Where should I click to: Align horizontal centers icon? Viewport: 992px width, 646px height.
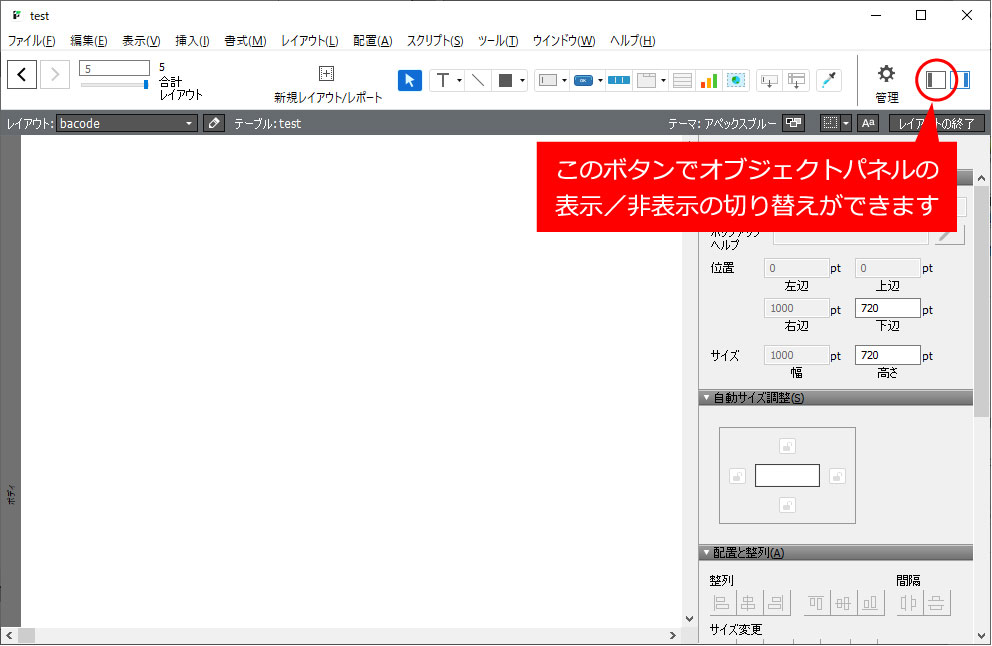748,603
